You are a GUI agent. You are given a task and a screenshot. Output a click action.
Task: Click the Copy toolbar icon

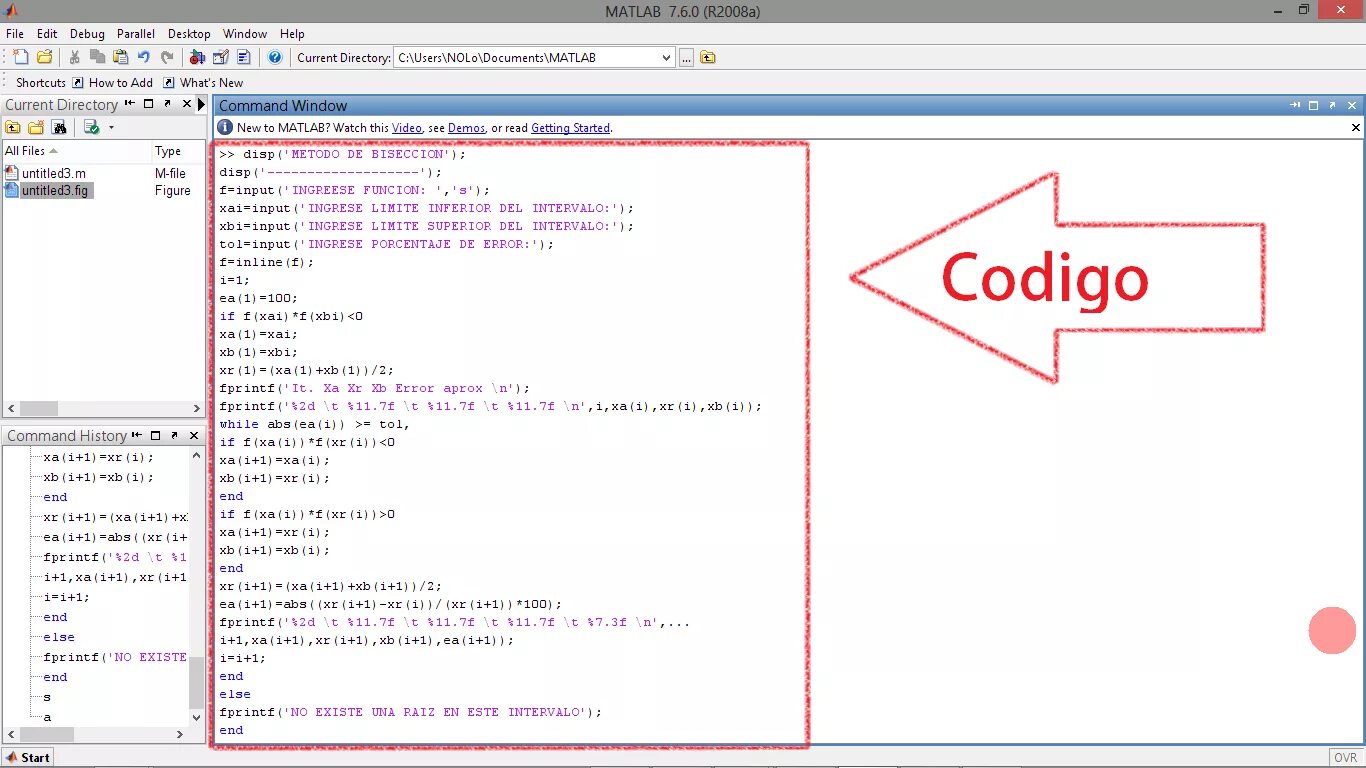pyautogui.click(x=97, y=57)
